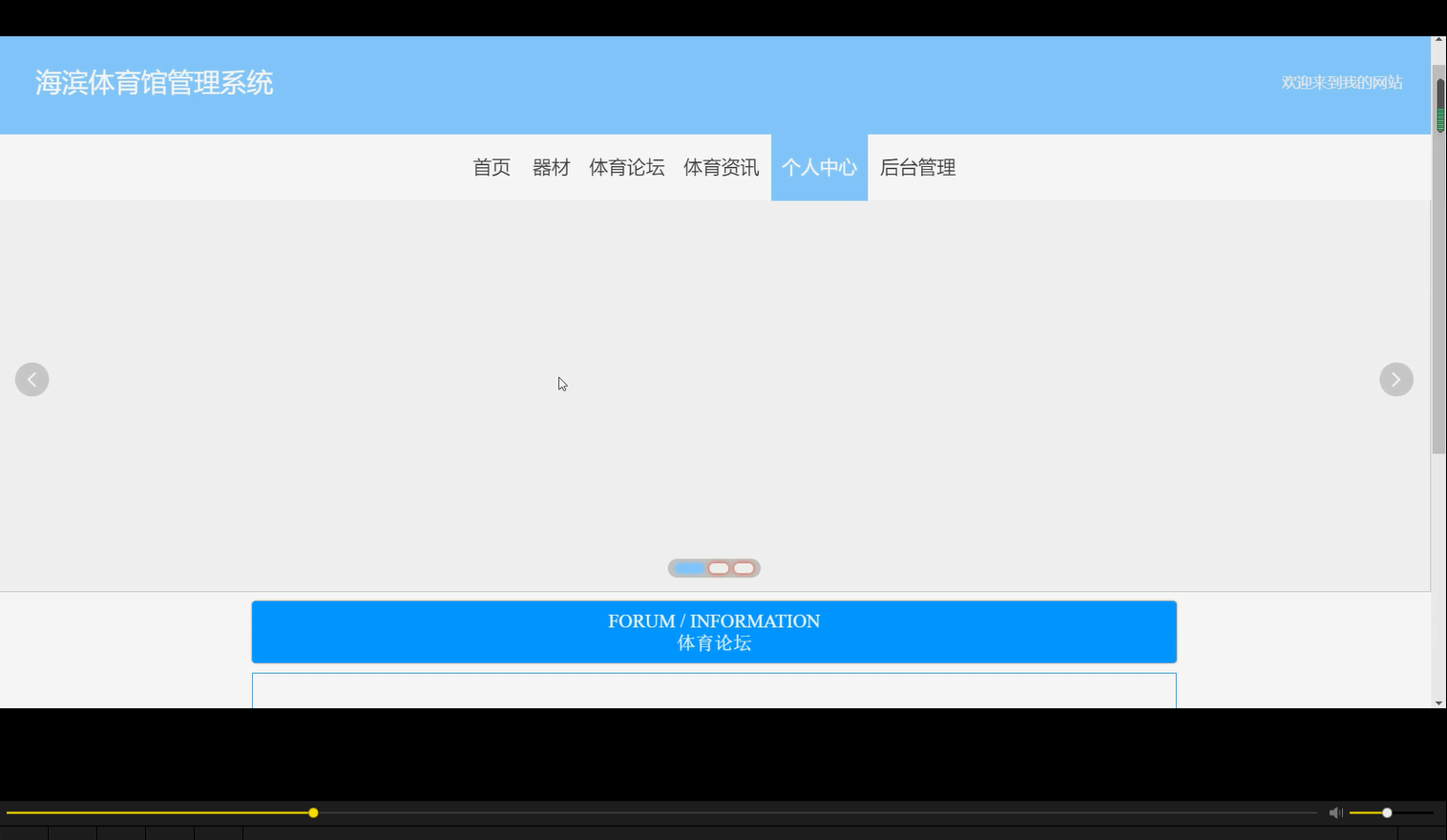Select the second carousel indicator dot
The width and height of the screenshot is (1447, 840).
pyautogui.click(x=717, y=568)
